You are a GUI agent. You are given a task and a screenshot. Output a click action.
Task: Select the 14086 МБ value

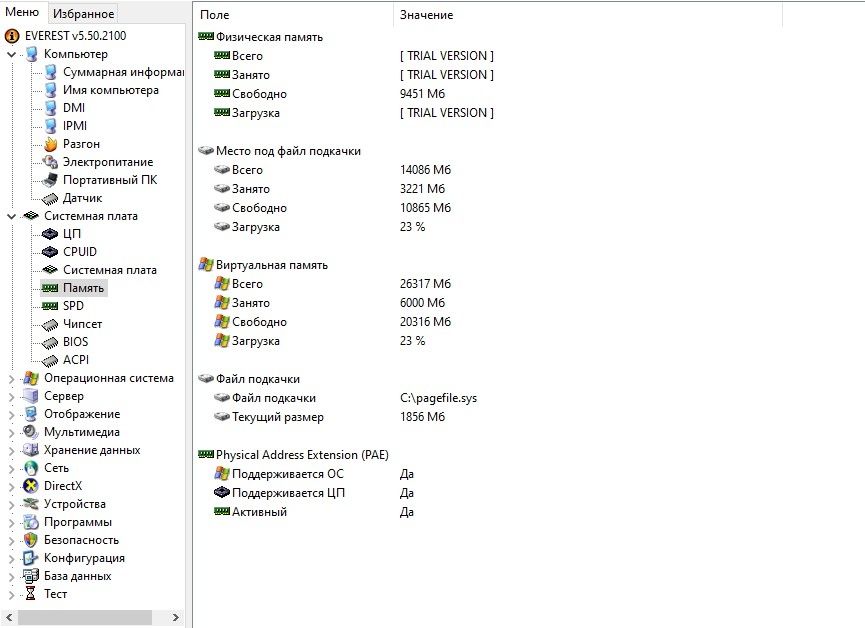425,170
